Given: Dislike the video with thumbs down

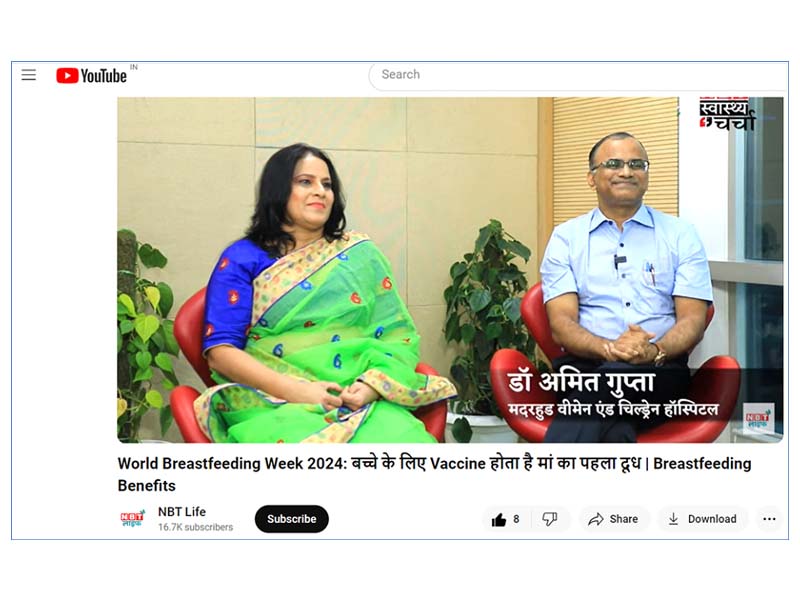Looking at the screenshot, I should click(549, 519).
